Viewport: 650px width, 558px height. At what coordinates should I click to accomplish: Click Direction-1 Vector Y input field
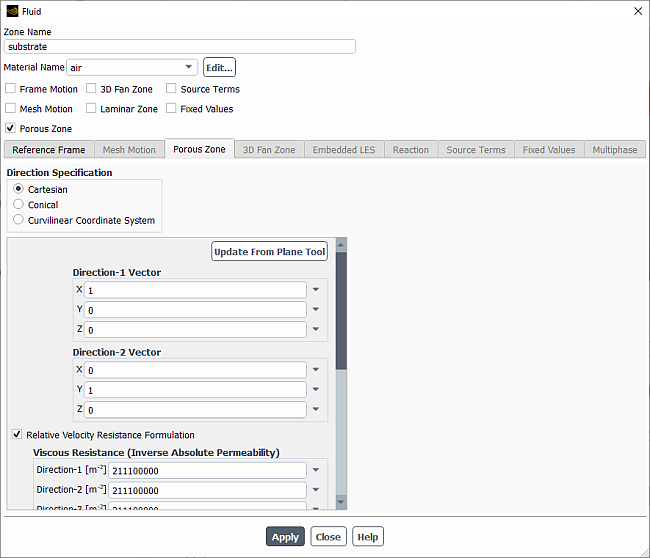click(x=195, y=310)
